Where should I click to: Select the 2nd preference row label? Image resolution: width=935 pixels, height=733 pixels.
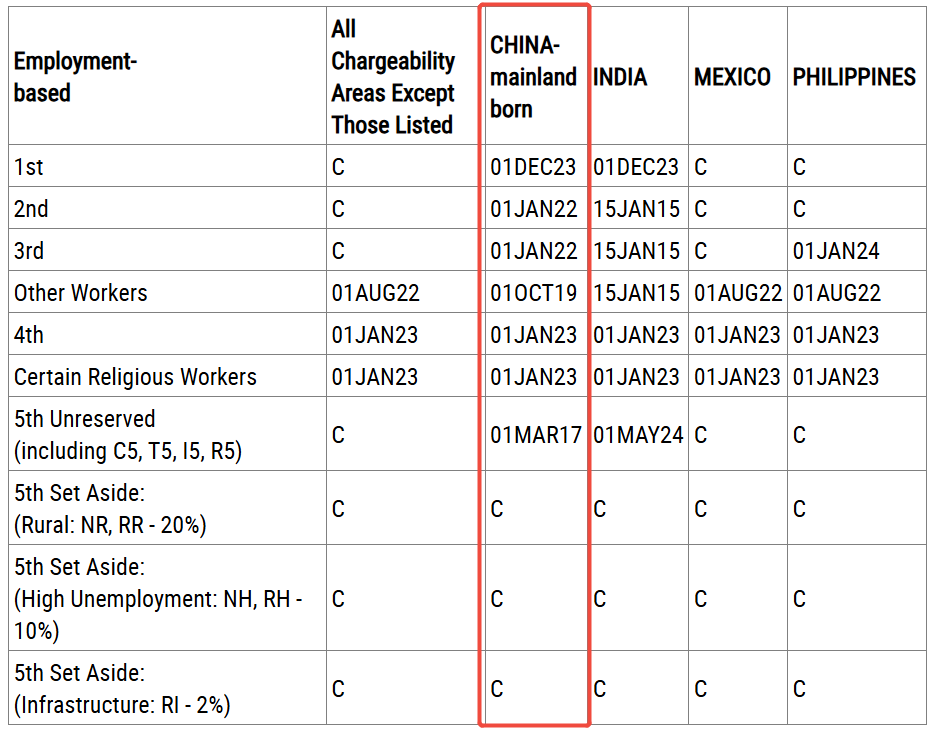(31, 209)
